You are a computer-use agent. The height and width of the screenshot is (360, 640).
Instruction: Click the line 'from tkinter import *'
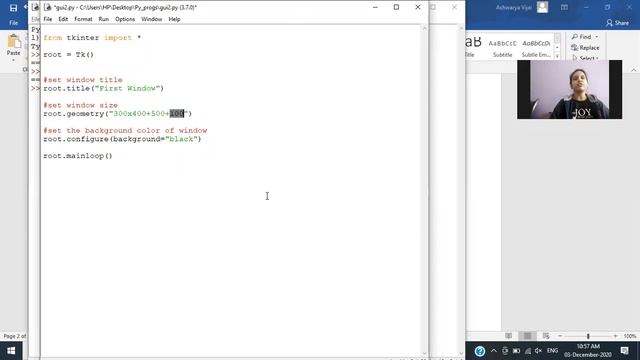92,38
